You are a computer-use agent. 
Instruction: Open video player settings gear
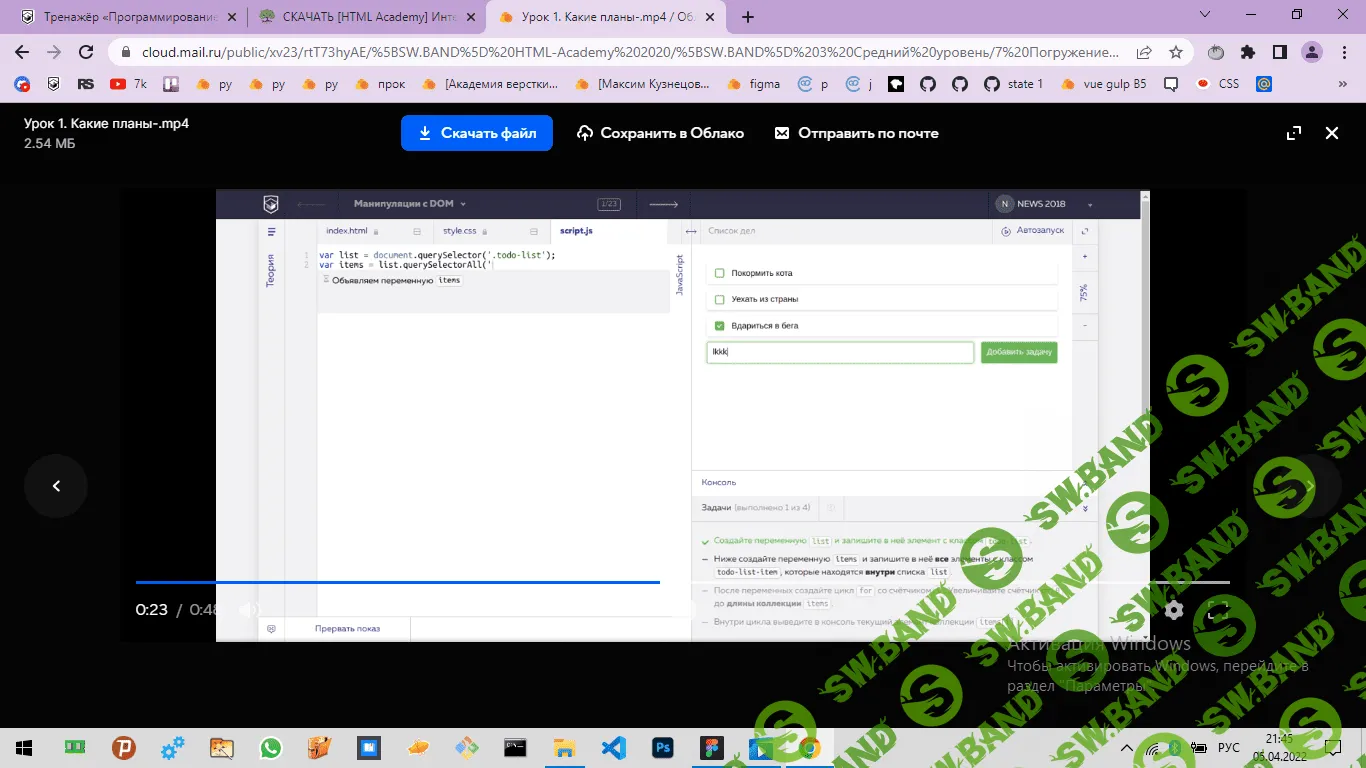pos(1174,610)
